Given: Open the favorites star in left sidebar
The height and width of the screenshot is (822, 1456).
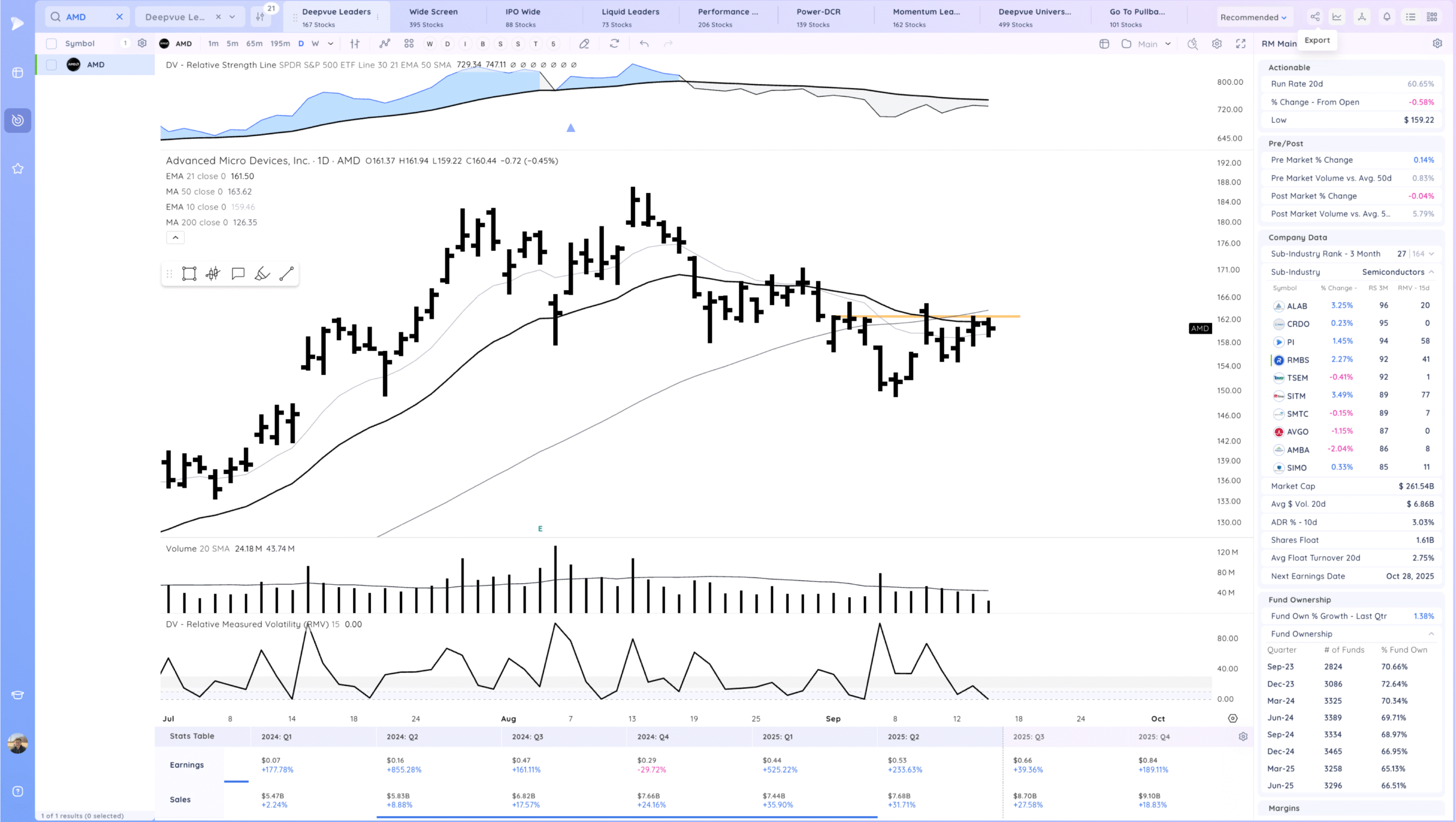Looking at the screenshot, I should (x=18, y=169).
